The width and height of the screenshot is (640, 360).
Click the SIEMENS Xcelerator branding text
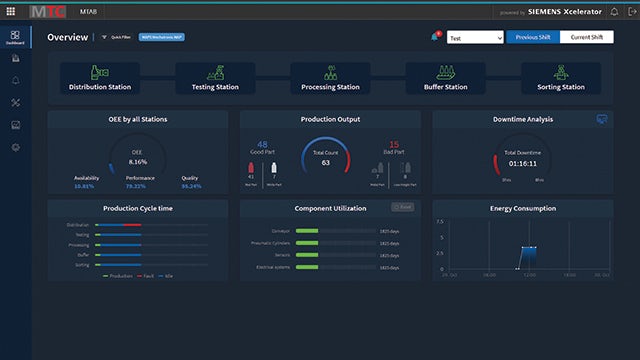click(564, 12)
